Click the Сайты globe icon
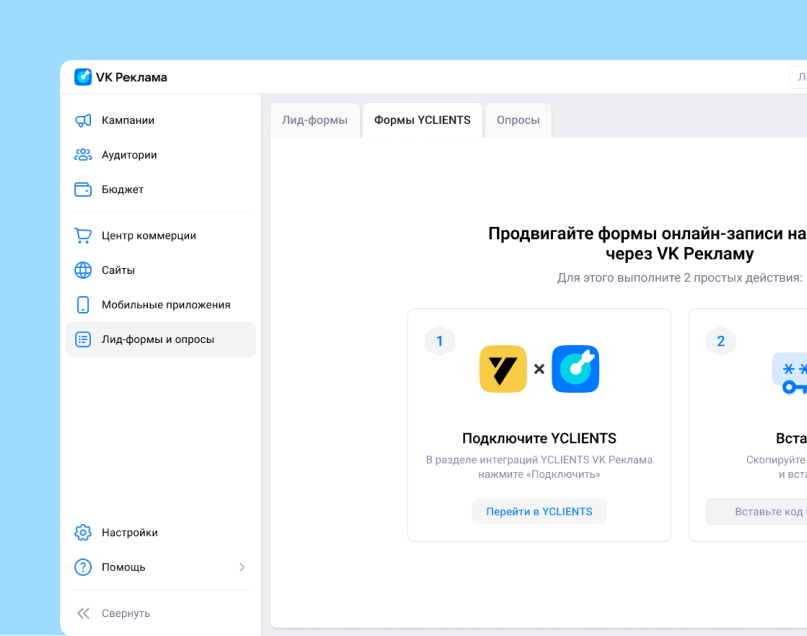Viewport: 807px width, 636px height. tap(83, 270)
